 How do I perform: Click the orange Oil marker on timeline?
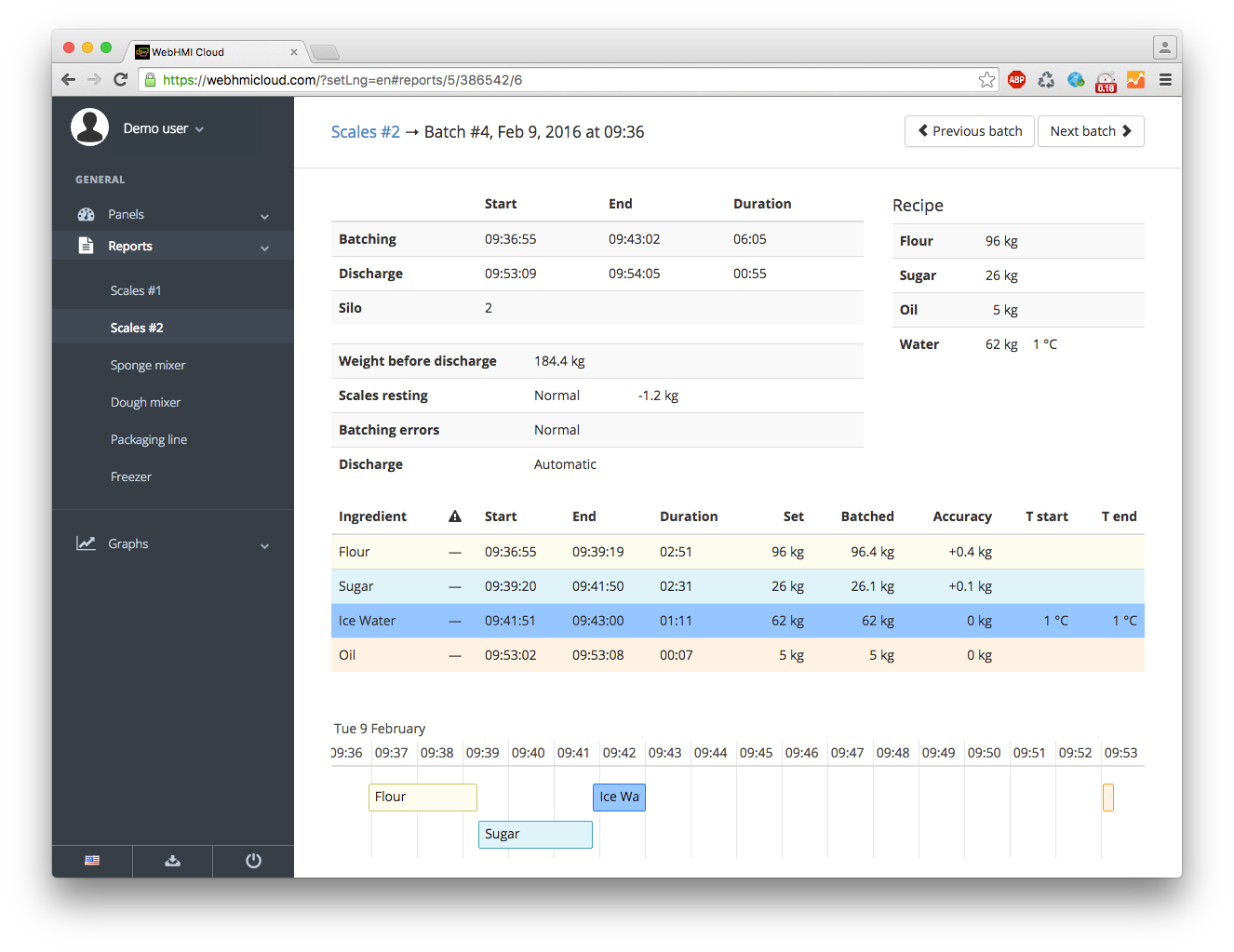point(1108,797)
